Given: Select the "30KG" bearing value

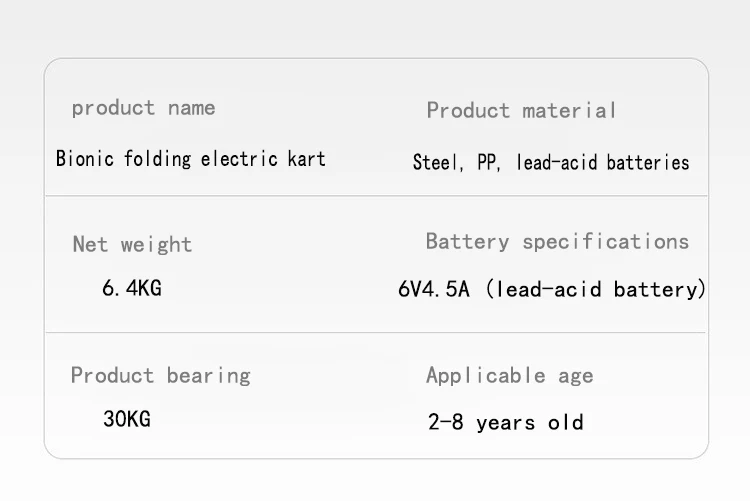Looking at the screenshot, I should [x=127, y=420].
